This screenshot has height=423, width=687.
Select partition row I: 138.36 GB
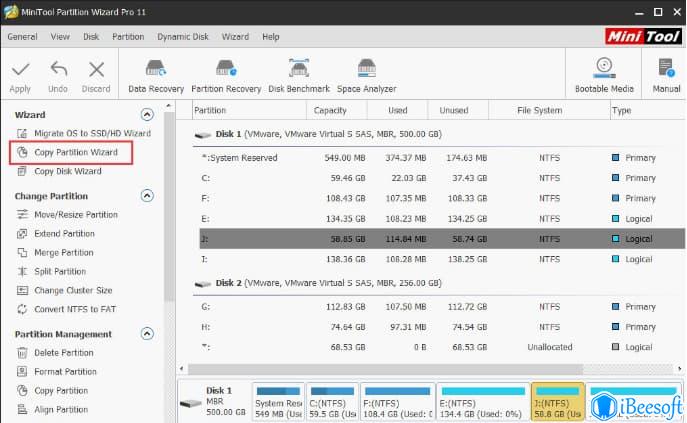coord(442,259)
